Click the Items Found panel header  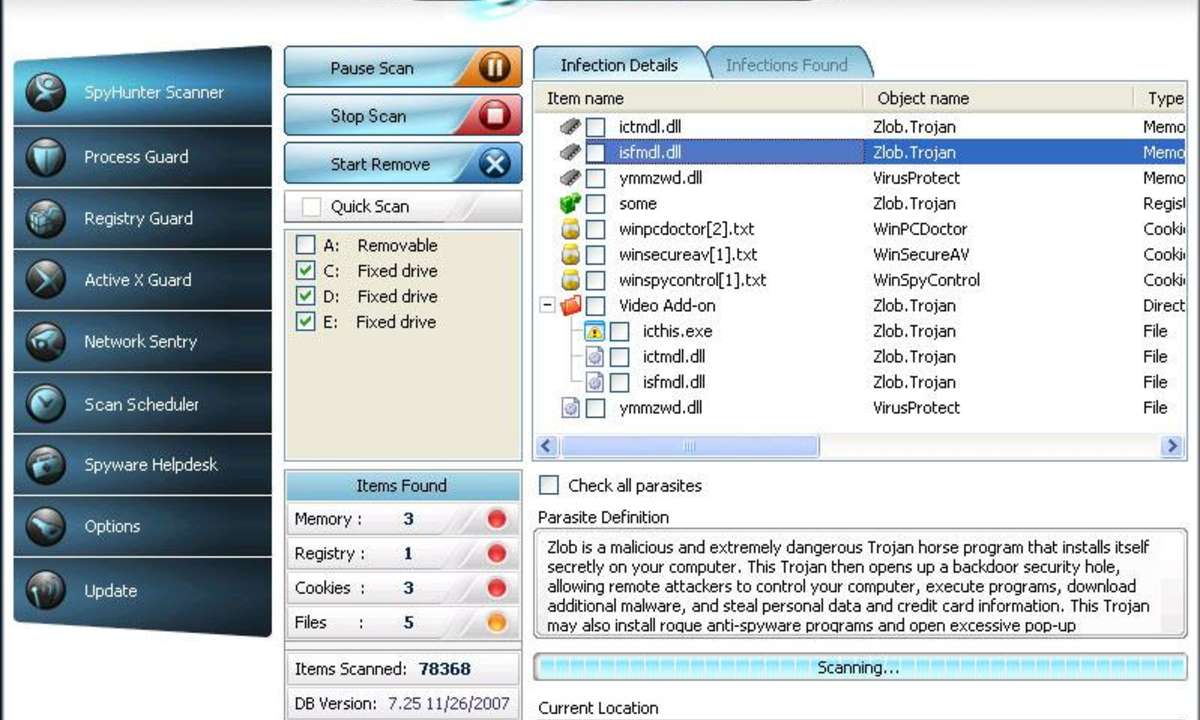tap(402, 486)
